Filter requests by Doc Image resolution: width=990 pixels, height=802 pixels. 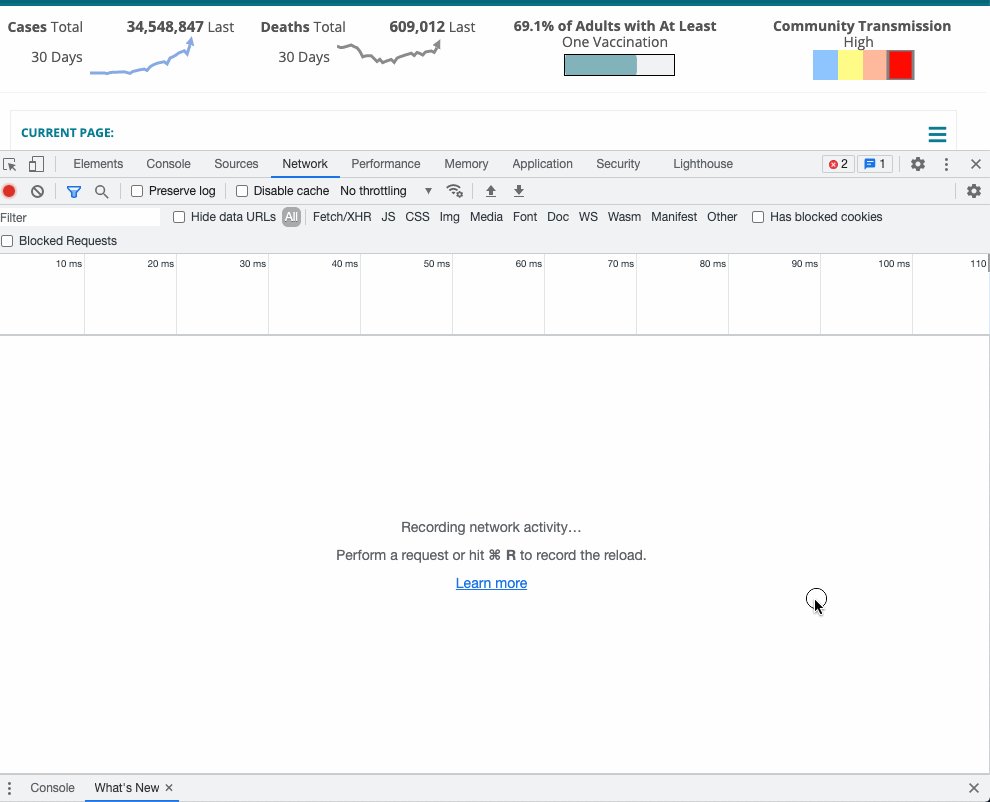tap(558, 217)
